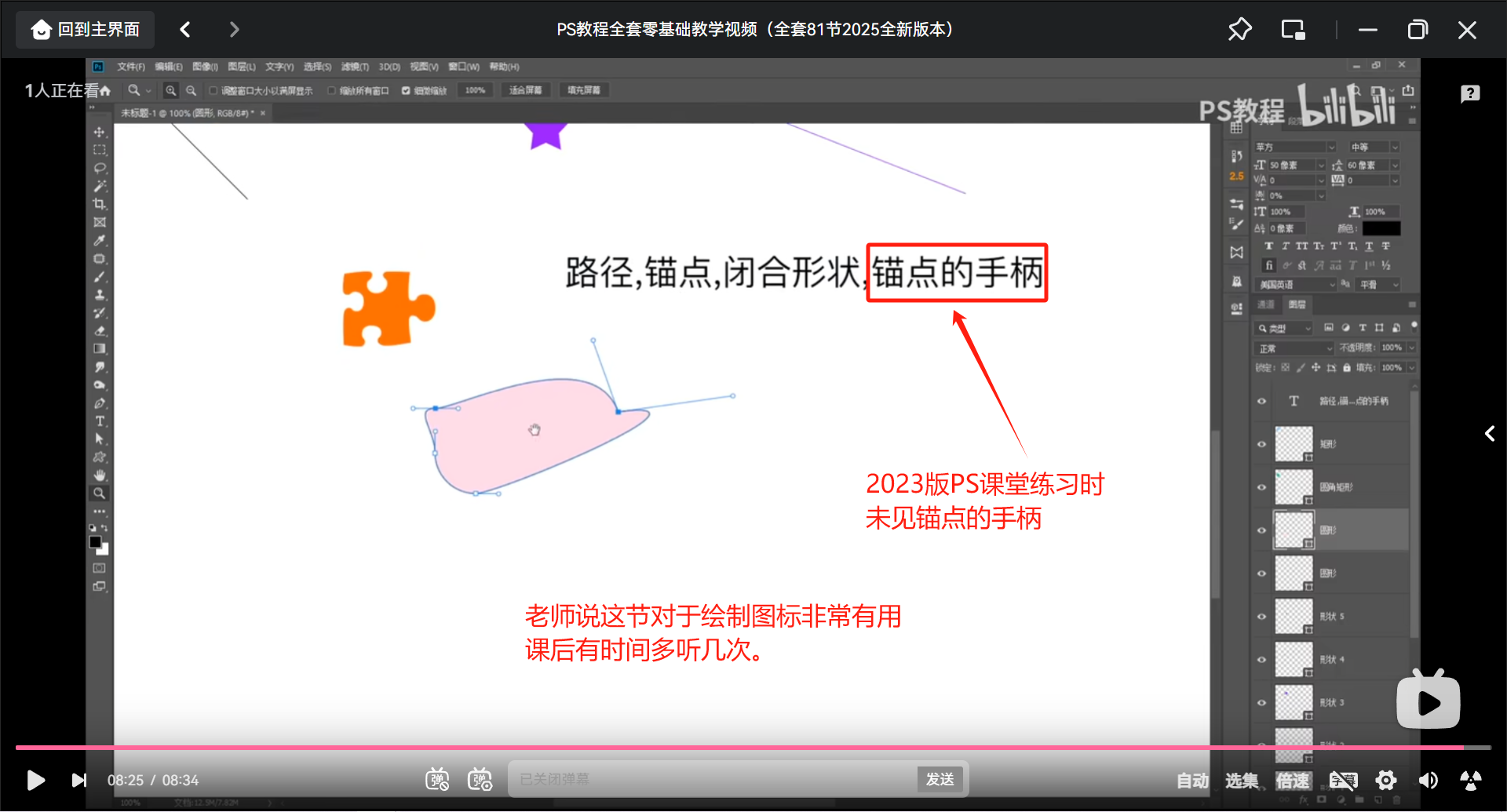
Task: Hide the 形状 4 layer eye icon
Action: point(1261,660)
